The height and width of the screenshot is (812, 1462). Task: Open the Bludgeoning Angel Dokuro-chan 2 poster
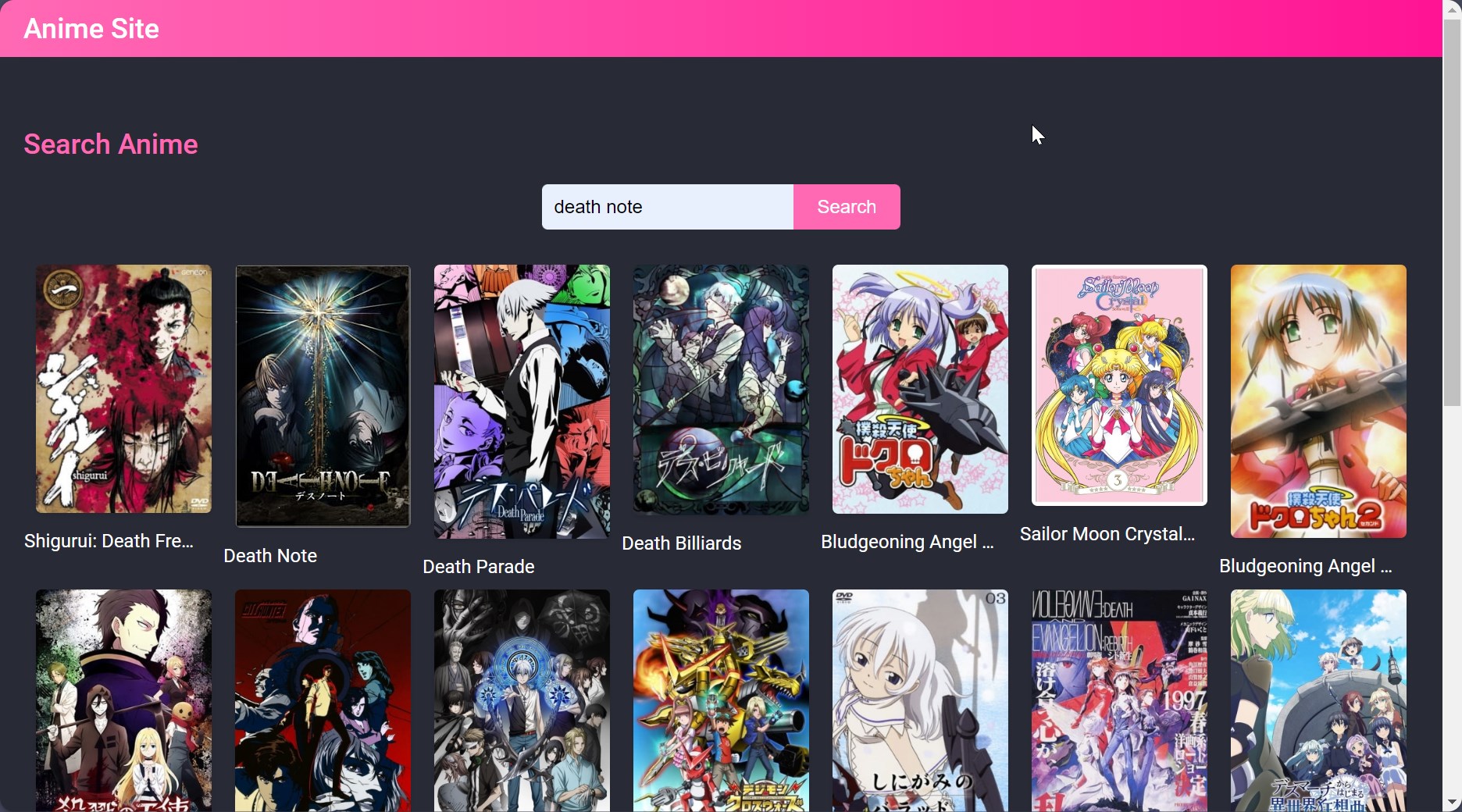(x=1318, y=401)
